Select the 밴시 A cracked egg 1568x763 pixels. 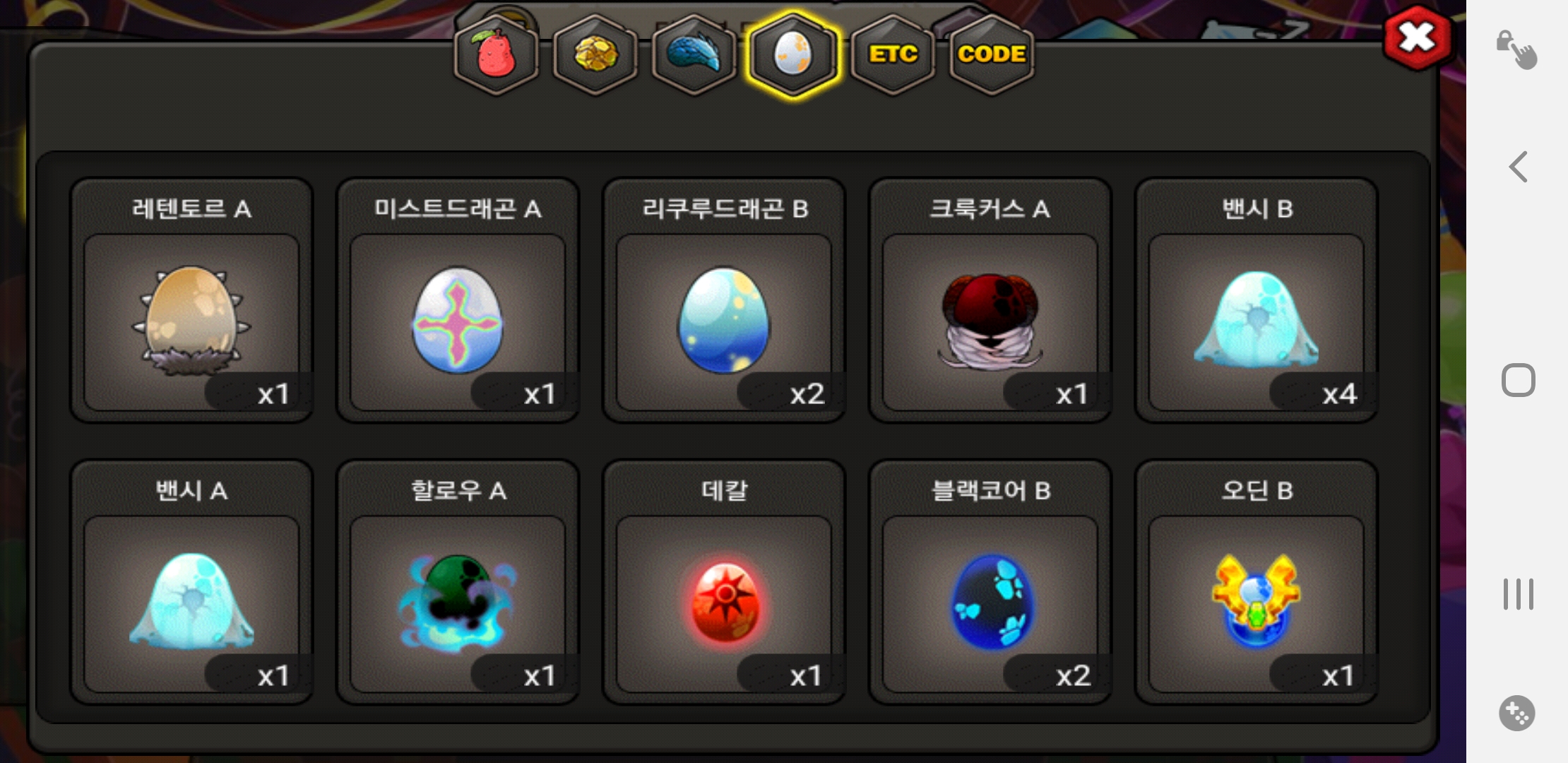pyautogui.click(x=191, y=582)
